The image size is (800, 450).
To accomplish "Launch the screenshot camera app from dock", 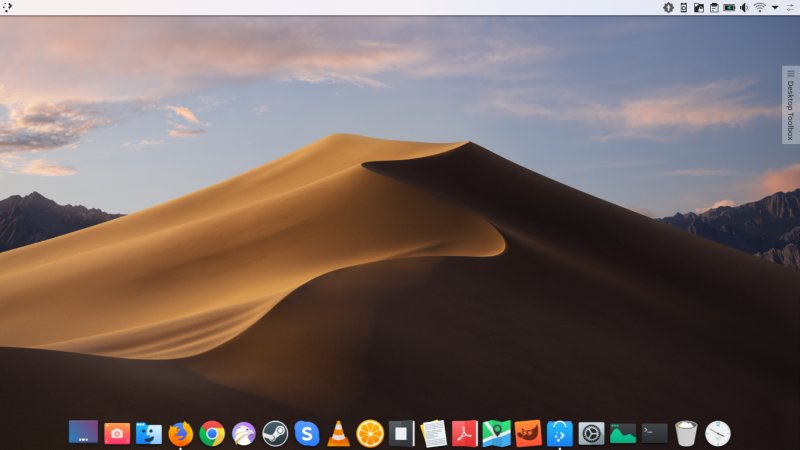I will tap(117, 434).
